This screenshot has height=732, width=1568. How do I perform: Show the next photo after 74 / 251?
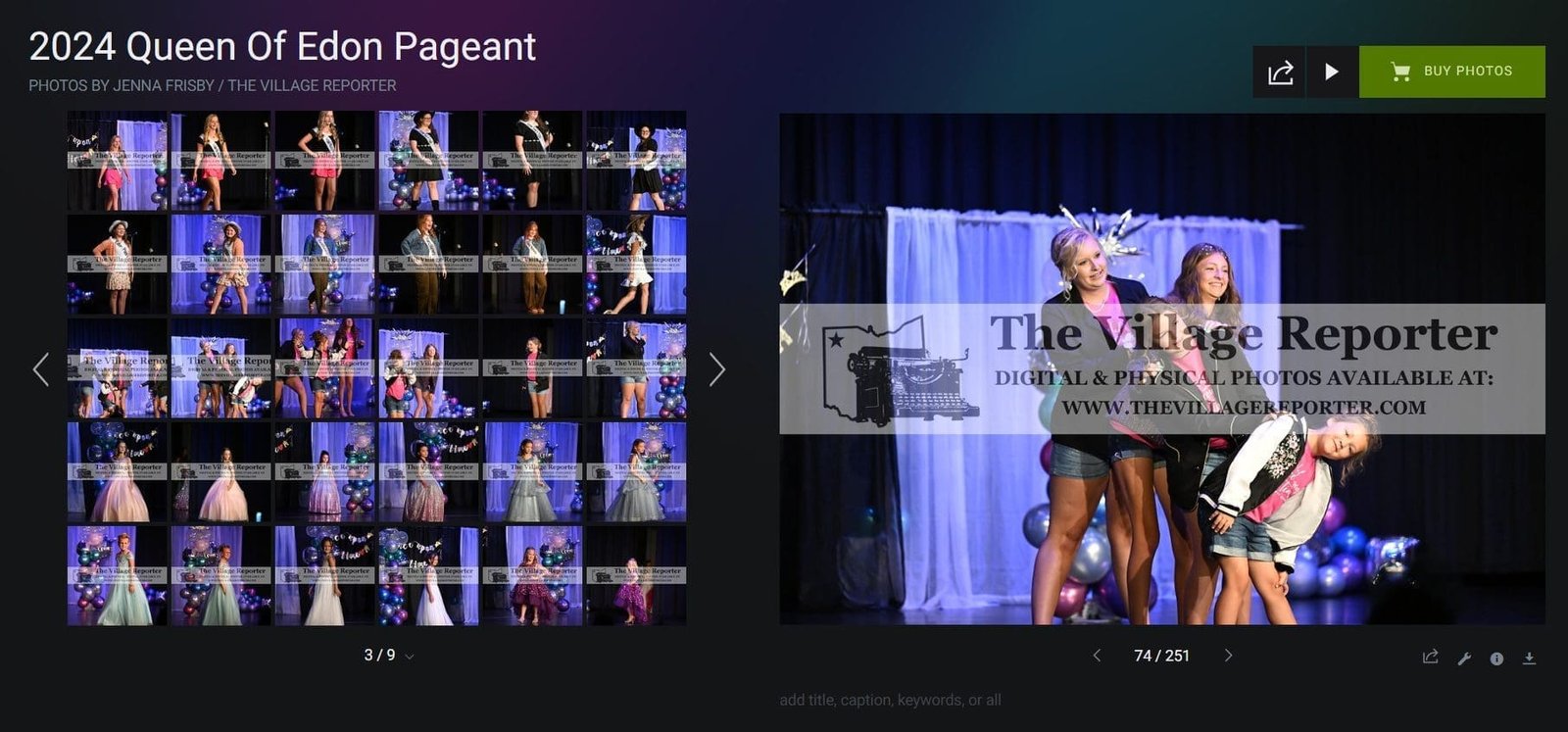point(1228,656)
